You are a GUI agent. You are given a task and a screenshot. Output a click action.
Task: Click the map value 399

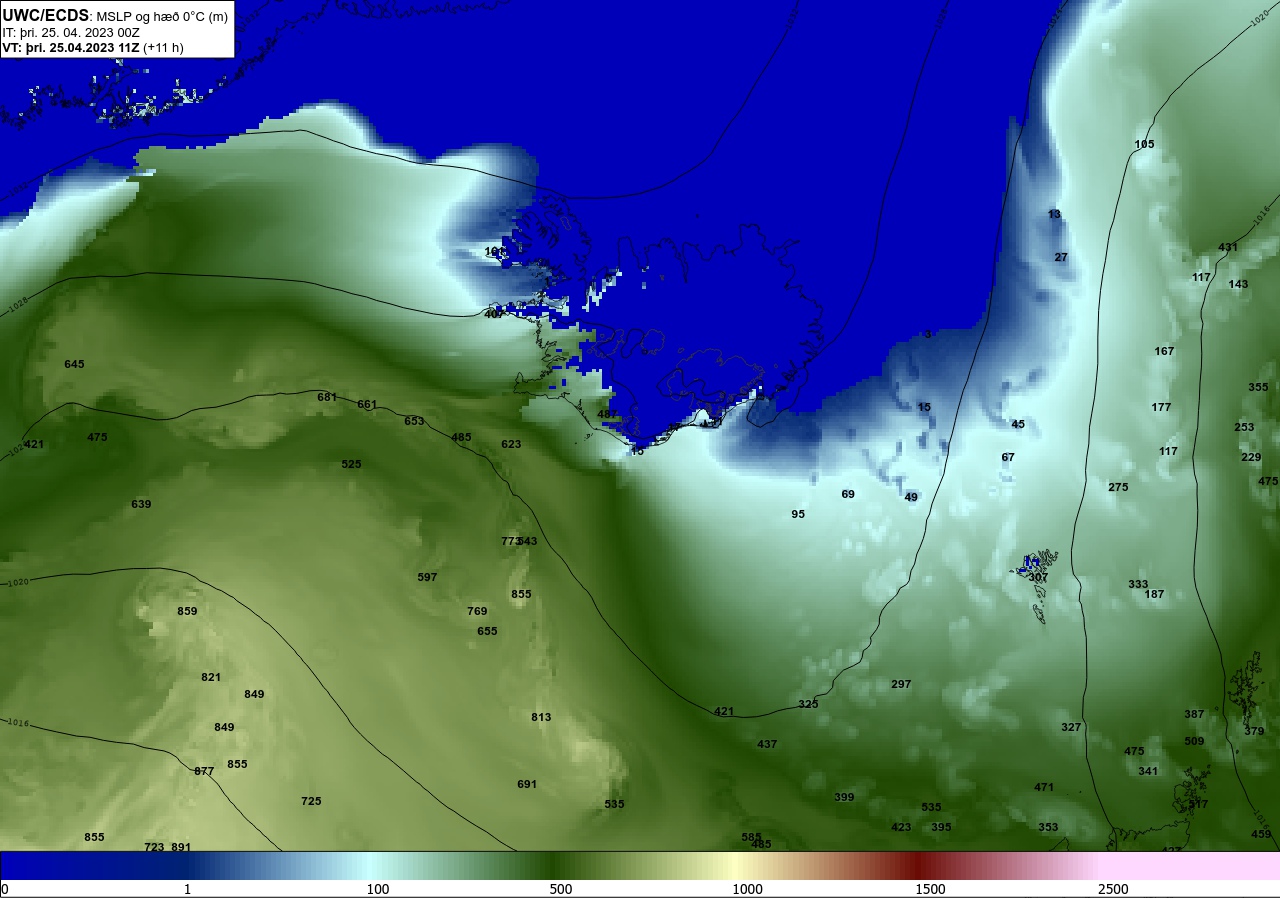pyautogui.click(x=844, y=797)
